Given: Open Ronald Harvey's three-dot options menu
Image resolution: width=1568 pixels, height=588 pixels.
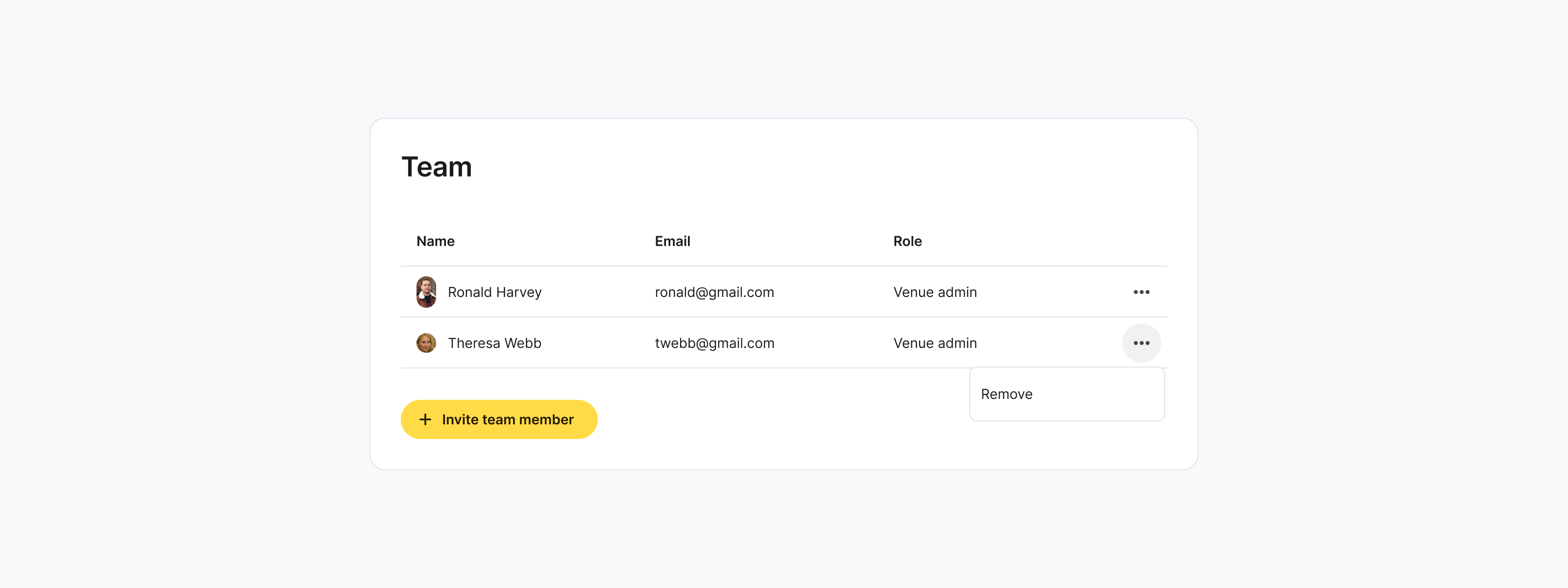Looking at the screenshot, I should (x=1141, y=292).
